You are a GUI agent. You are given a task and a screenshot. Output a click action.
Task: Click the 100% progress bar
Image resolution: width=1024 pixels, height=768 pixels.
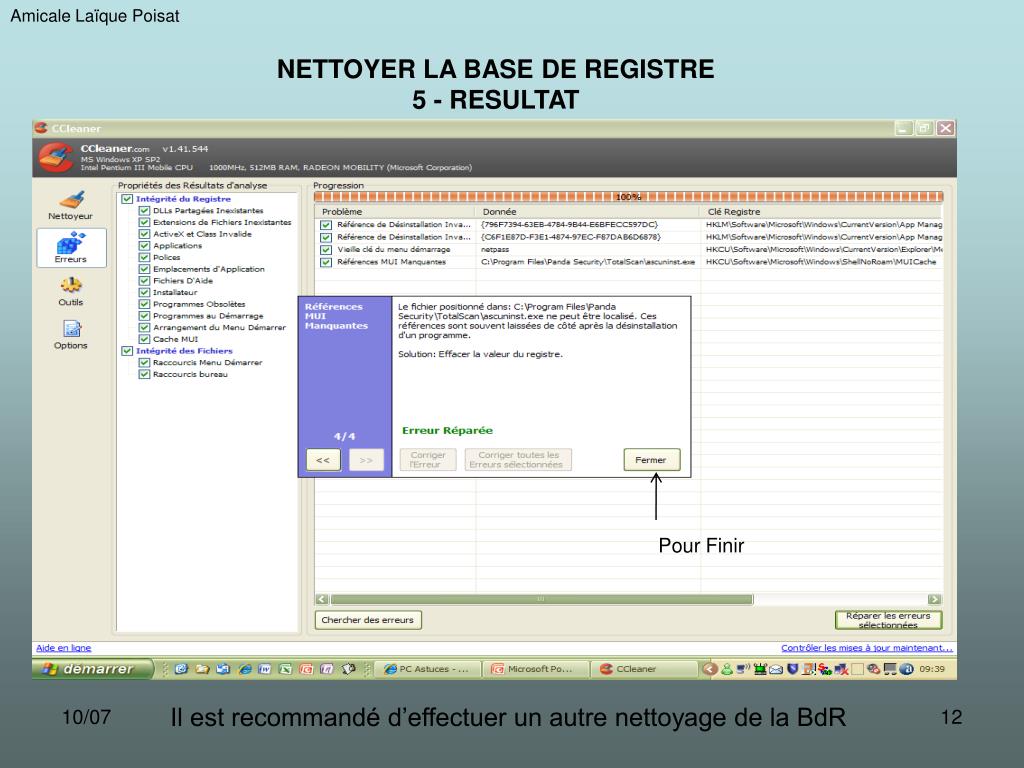[628, 197]
